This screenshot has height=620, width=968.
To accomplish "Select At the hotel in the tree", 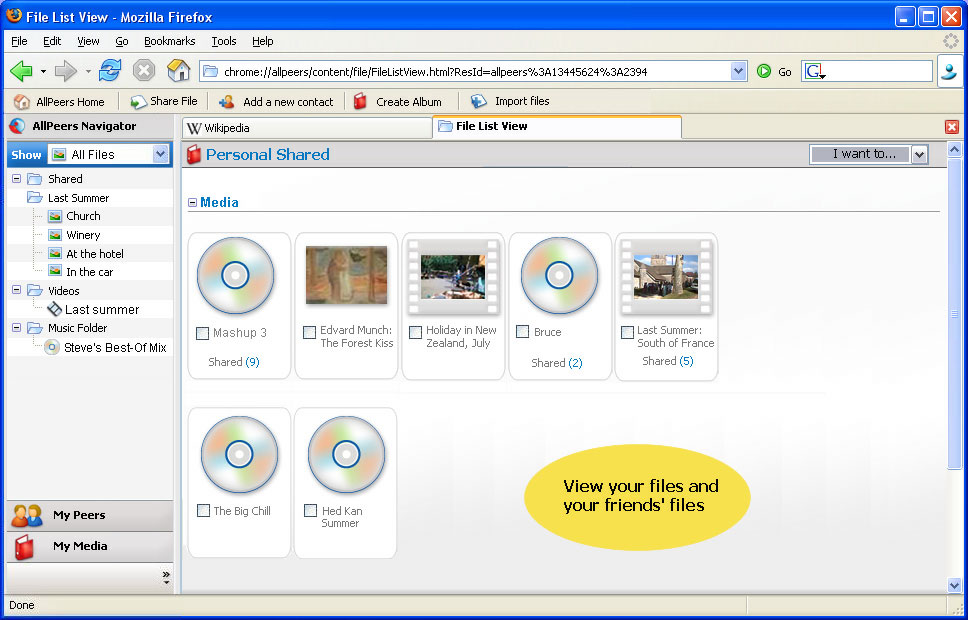I will point(94,254).
